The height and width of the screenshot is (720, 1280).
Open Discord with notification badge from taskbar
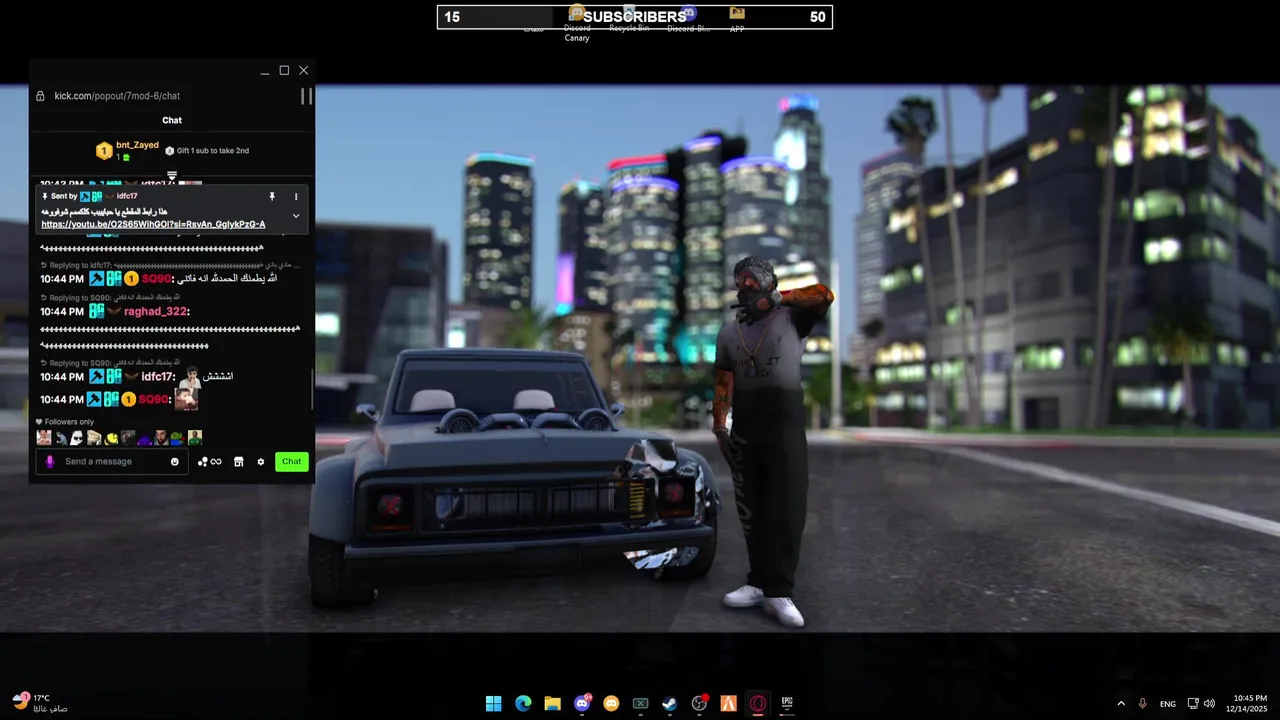pyautogui.click(x=582, y=704)
